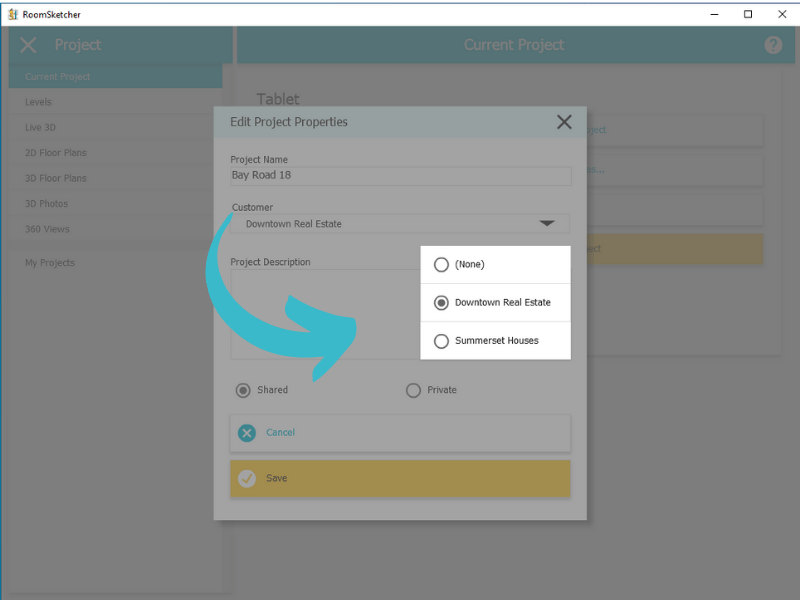
Task: Click the X icon beside Cancel
Action: coord(247,433)
